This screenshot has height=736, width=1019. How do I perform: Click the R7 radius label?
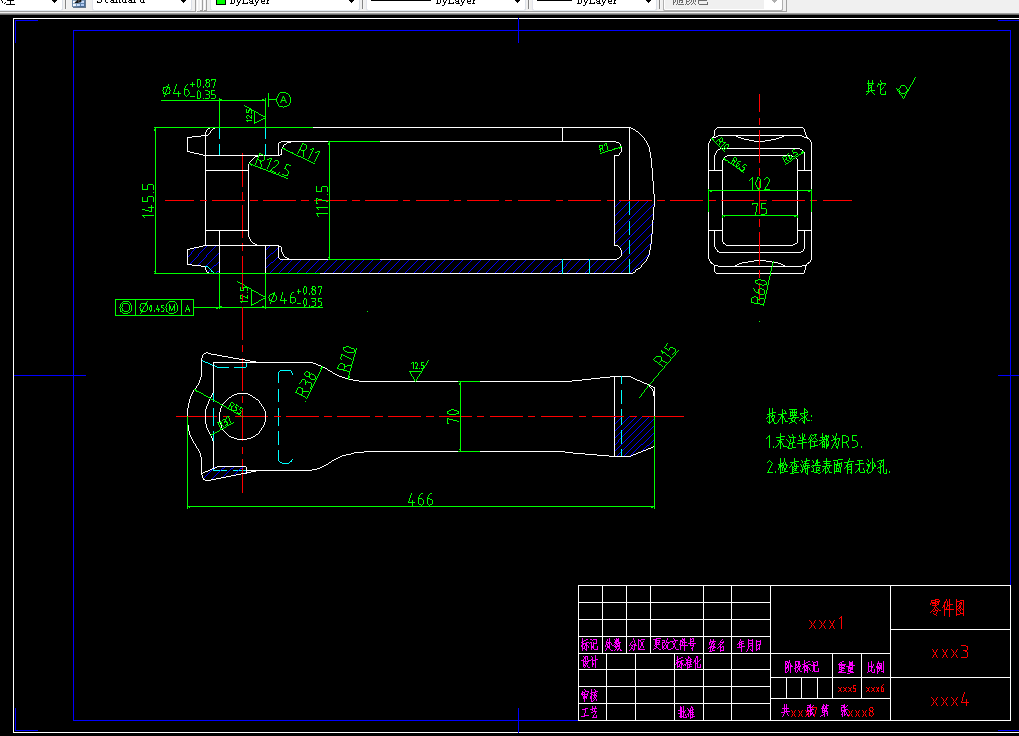coord(604,148)
